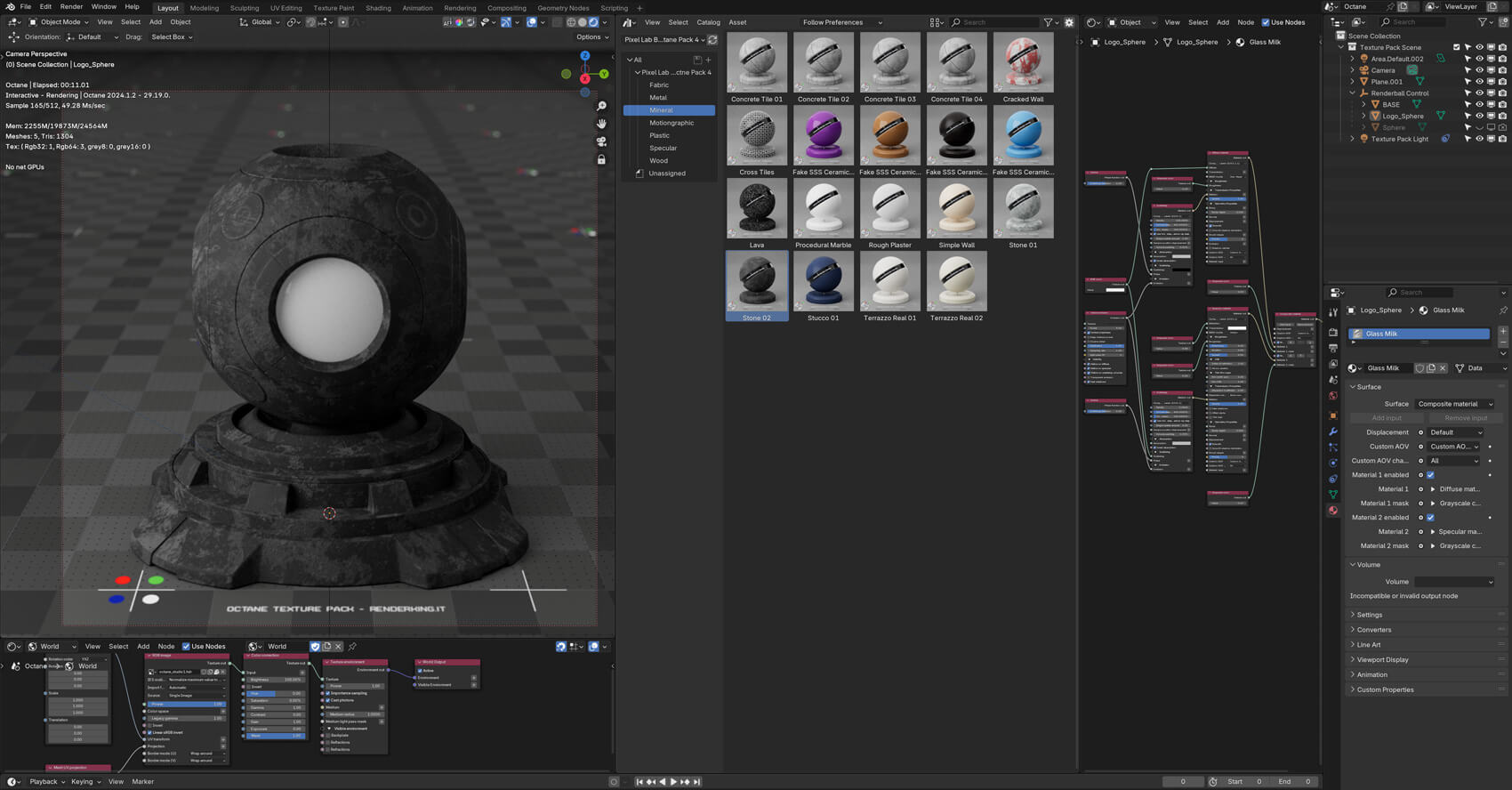Select the Cracked Wall material thumbnail

pos(1023,68)
